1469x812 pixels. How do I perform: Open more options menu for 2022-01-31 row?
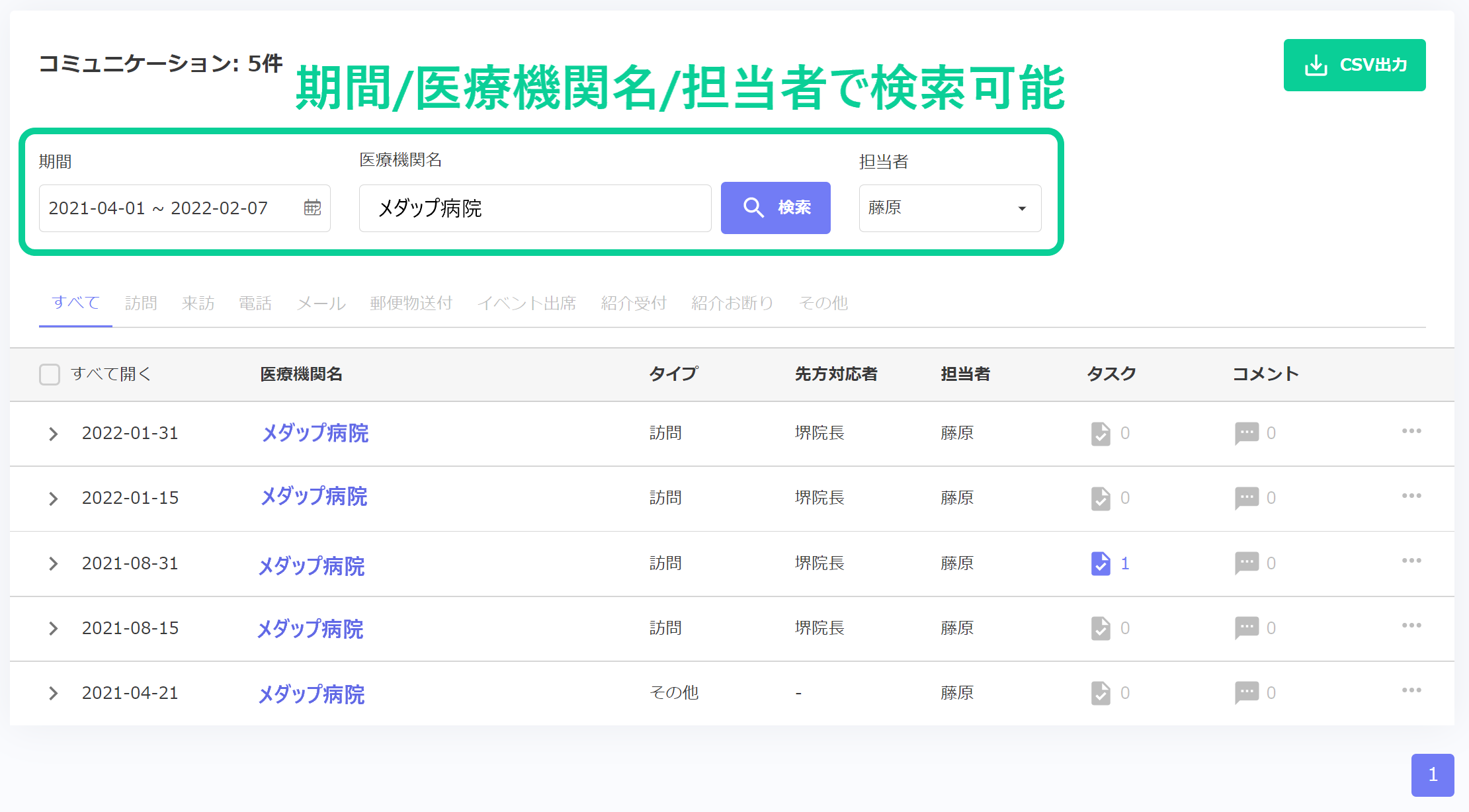[1411, 431]
